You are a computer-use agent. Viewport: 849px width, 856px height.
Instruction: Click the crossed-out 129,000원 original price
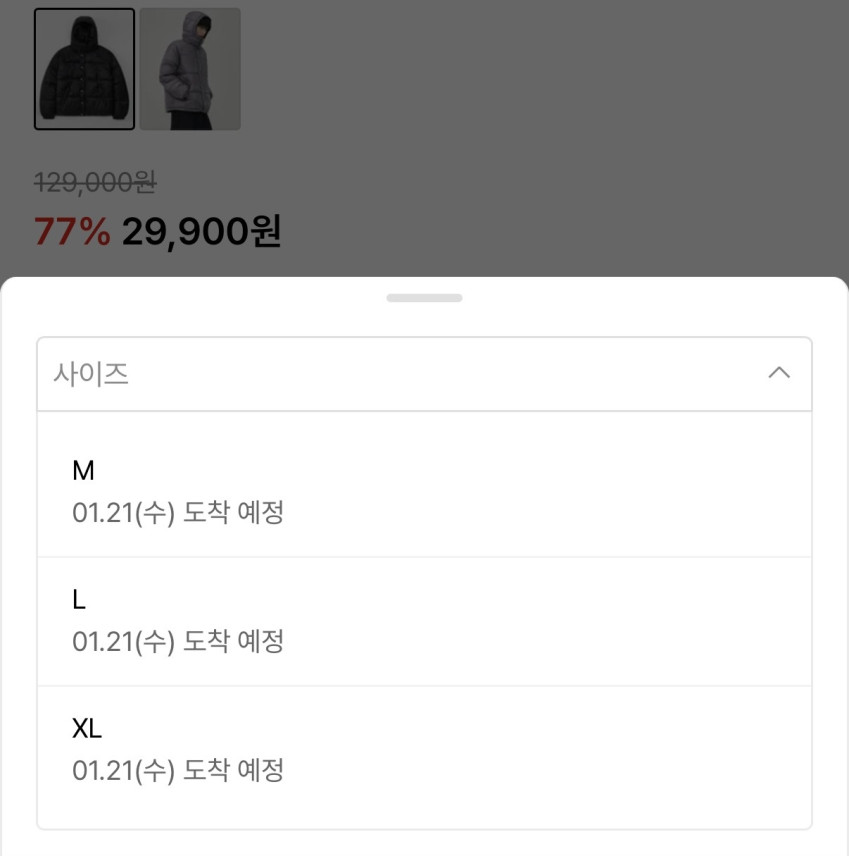click(x=95, y=182)
